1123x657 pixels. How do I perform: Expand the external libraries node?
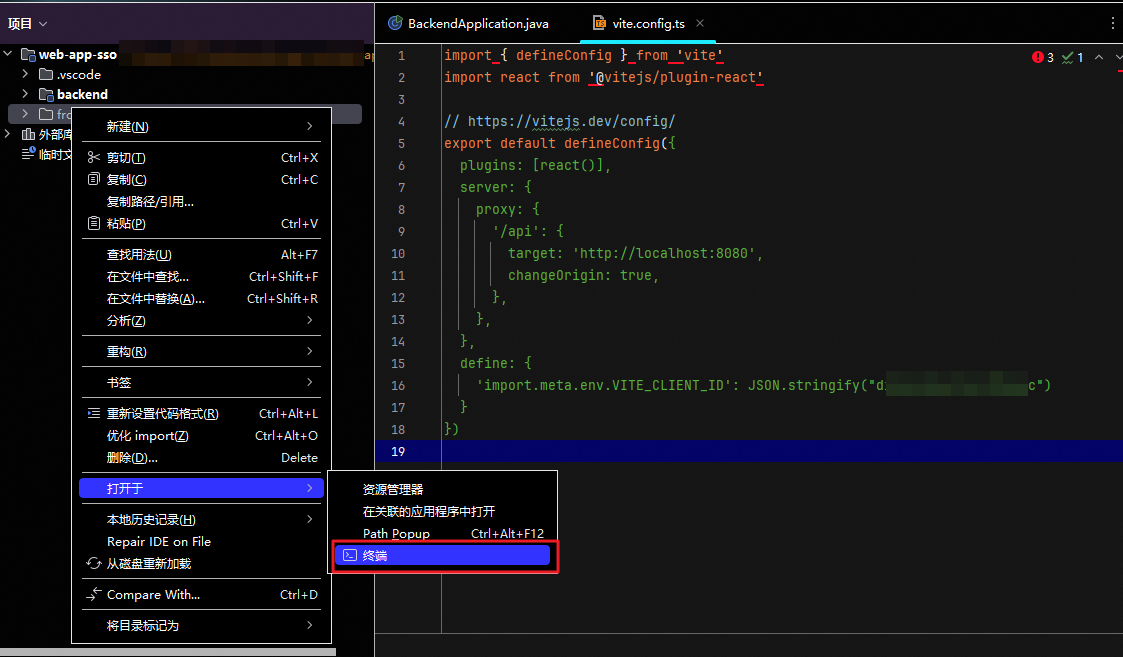[8, 133]
